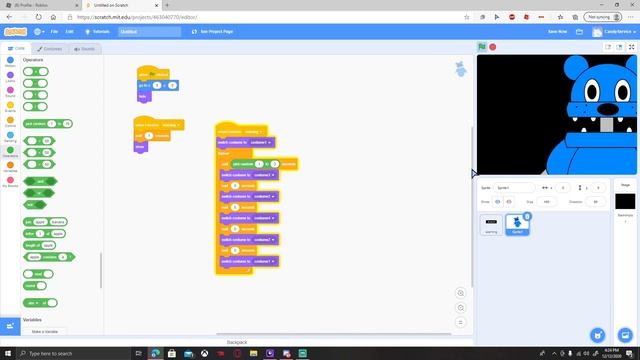
Task: Enter full screen stage mode
Action: point(631,47)
